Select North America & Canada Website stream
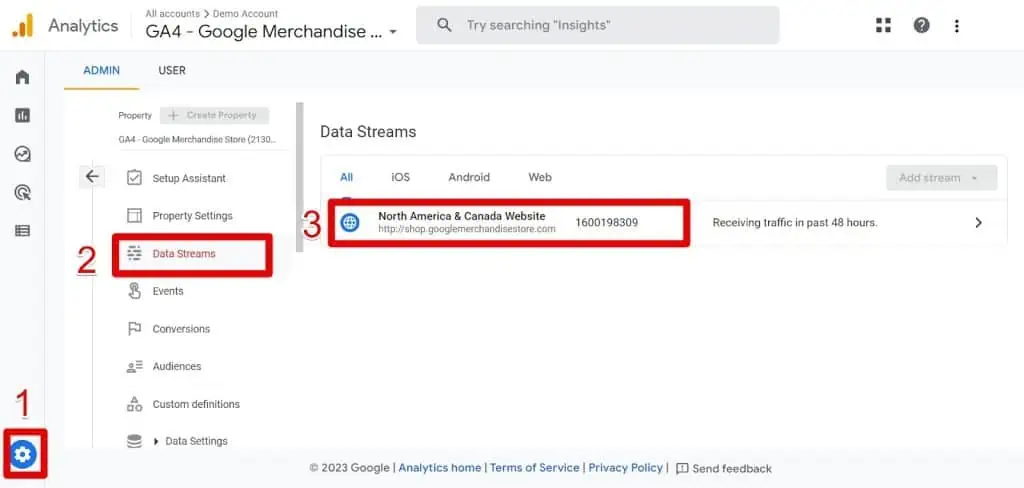Image resolution: width=1024 pixels, height=488 pixels. (462, 216)
